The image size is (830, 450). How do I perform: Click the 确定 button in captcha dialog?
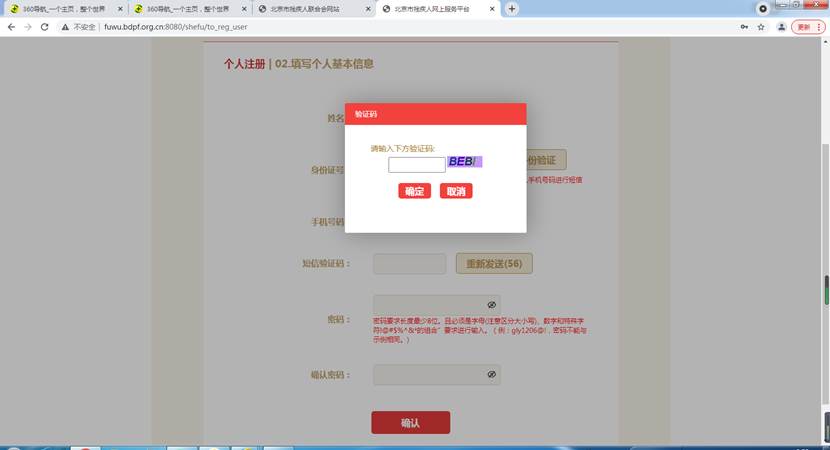tap(414, 191)
